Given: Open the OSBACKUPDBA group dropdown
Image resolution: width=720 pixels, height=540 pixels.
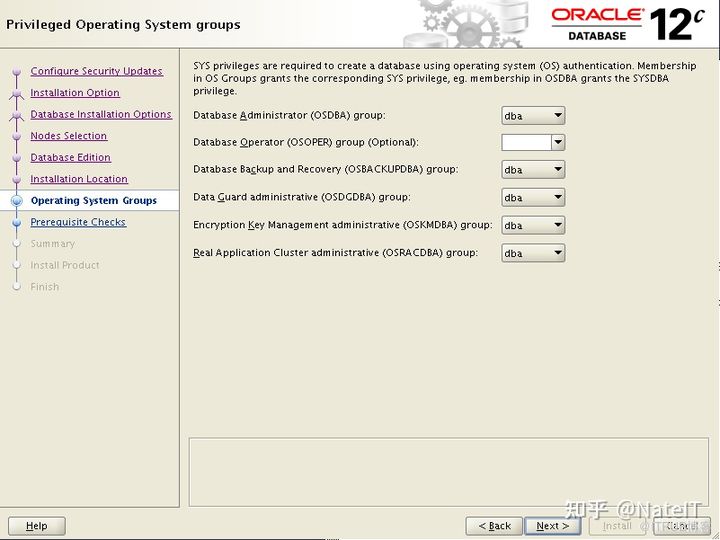Looking at the screenshot, I should tap(533, 169).
